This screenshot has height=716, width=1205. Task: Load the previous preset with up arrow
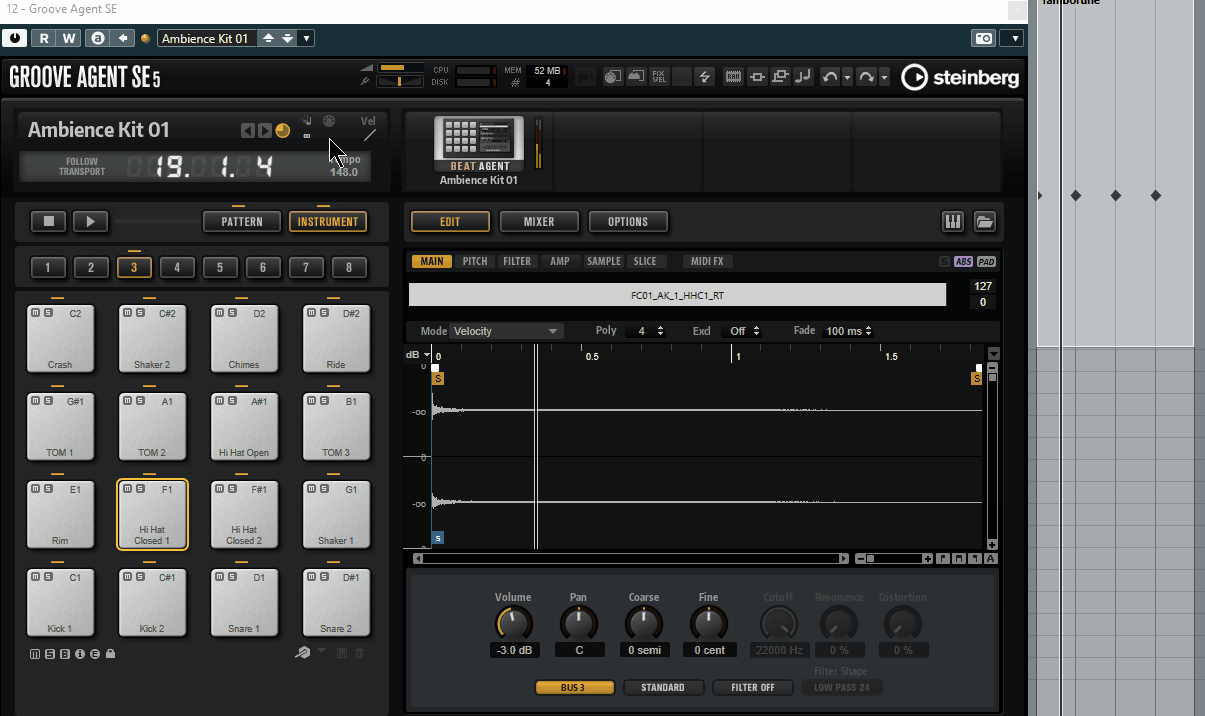pos(268,38)
